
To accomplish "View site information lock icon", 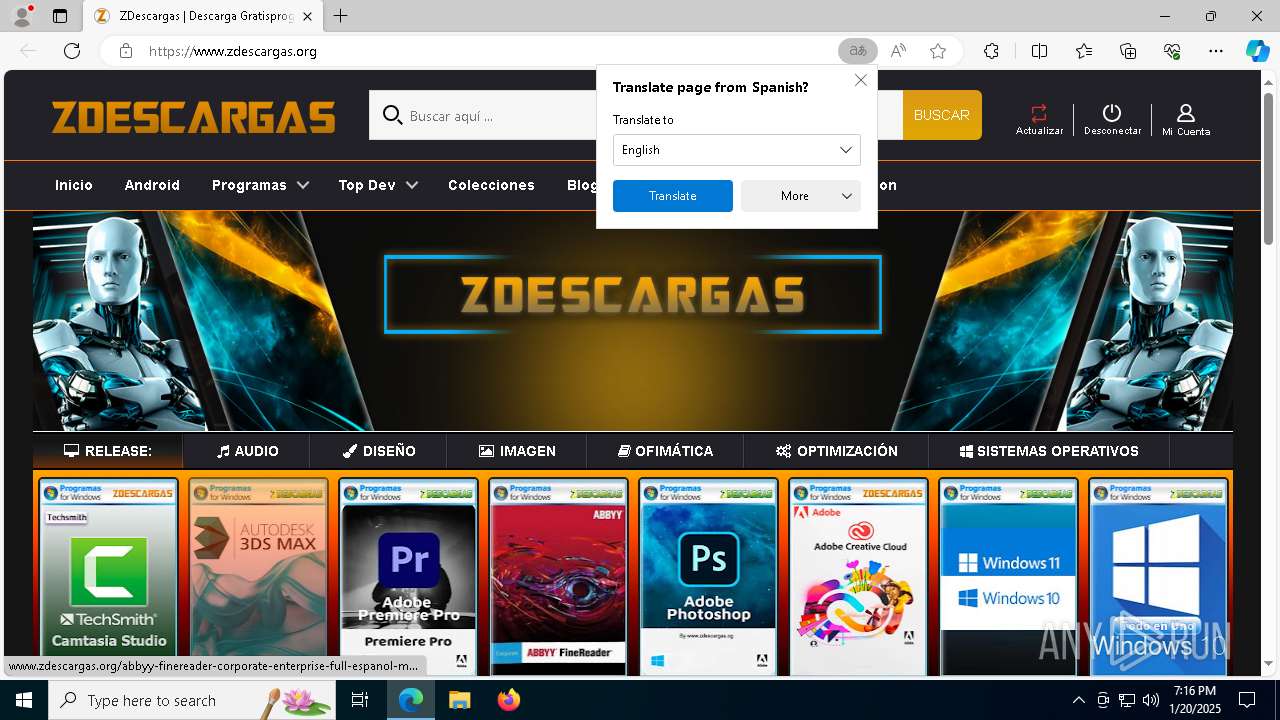I will (125, 51).
